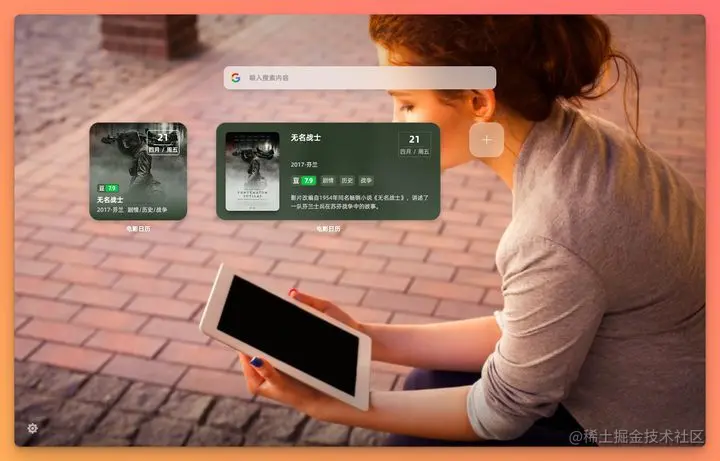Click 2017·芬兰 剧情/历史/战争 line in small card
The width and height of the screenshot is (720, 461).
point(132,210)
